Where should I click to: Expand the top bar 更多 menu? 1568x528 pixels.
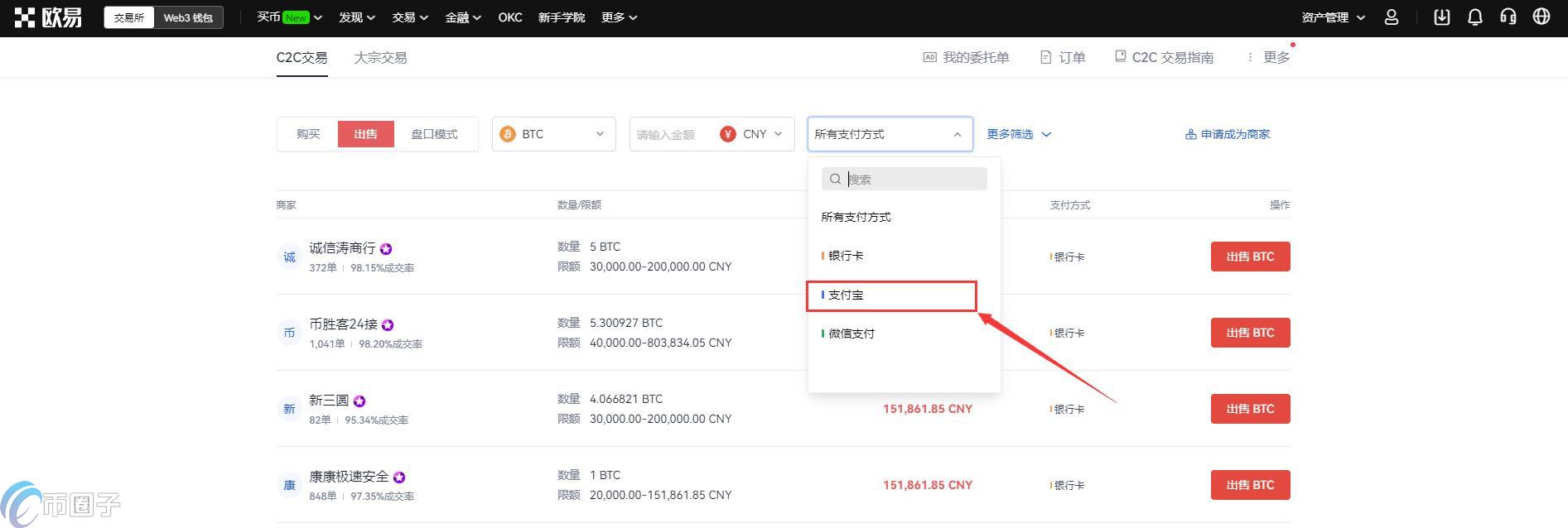pos(620,17)
